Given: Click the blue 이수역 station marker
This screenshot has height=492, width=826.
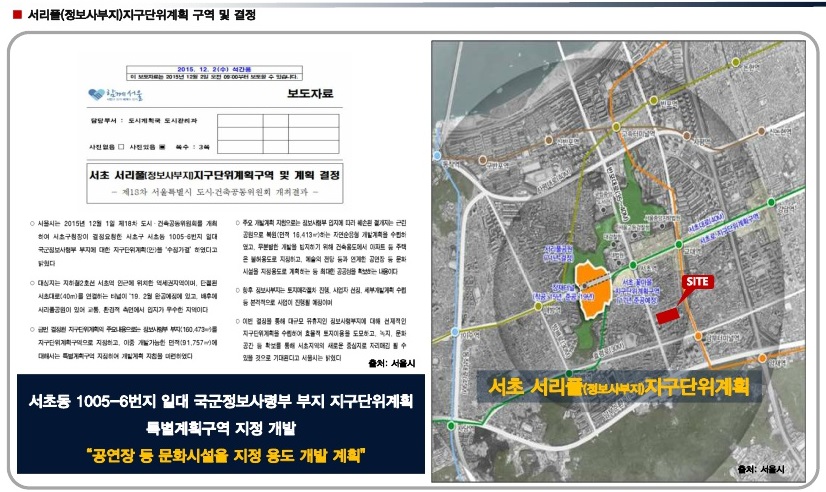Looking at the screenshot, I should (x=455, y=332).
